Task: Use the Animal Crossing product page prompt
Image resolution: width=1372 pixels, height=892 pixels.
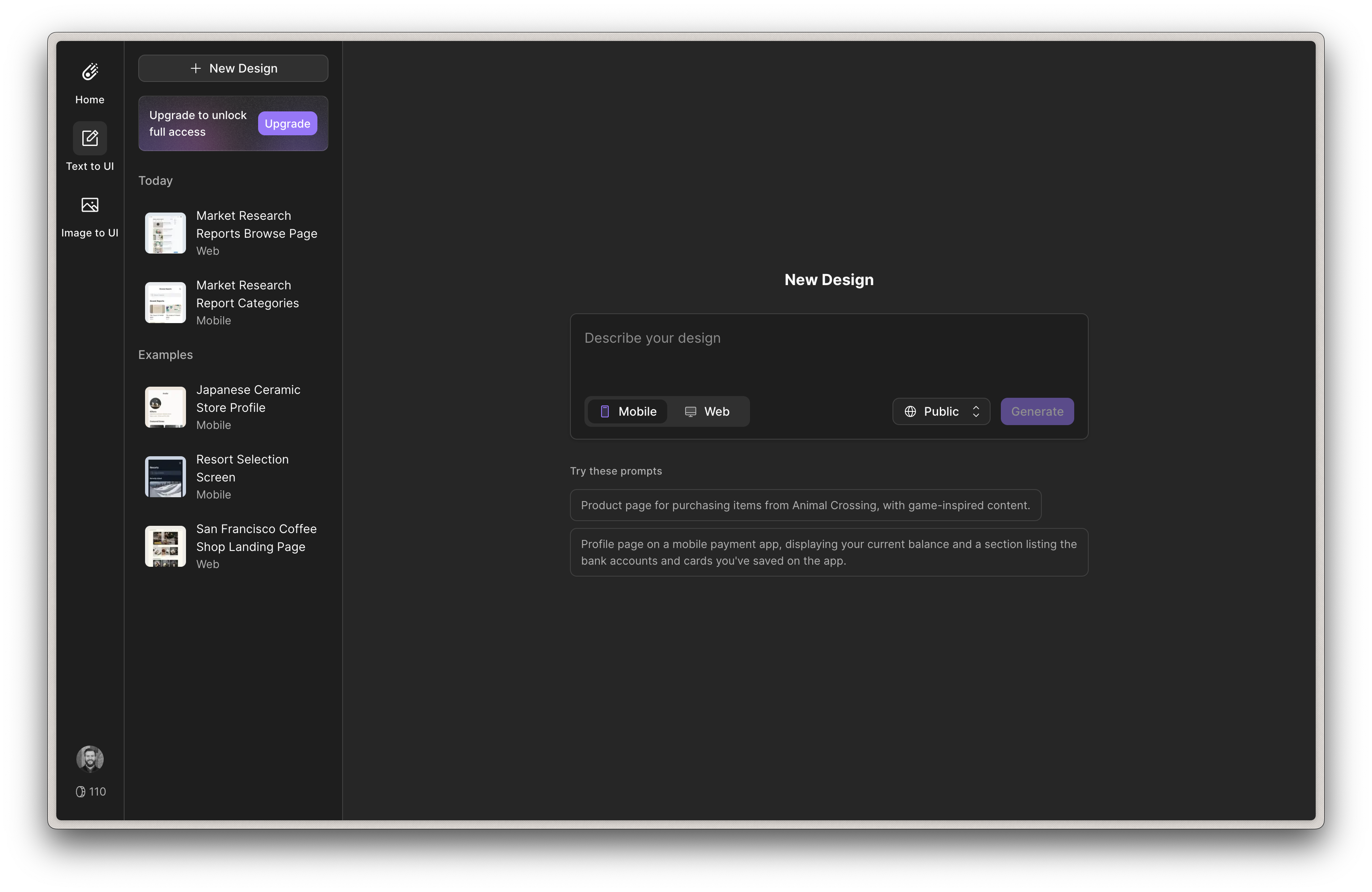Action: pyautogui.click(x=805, y=506)
